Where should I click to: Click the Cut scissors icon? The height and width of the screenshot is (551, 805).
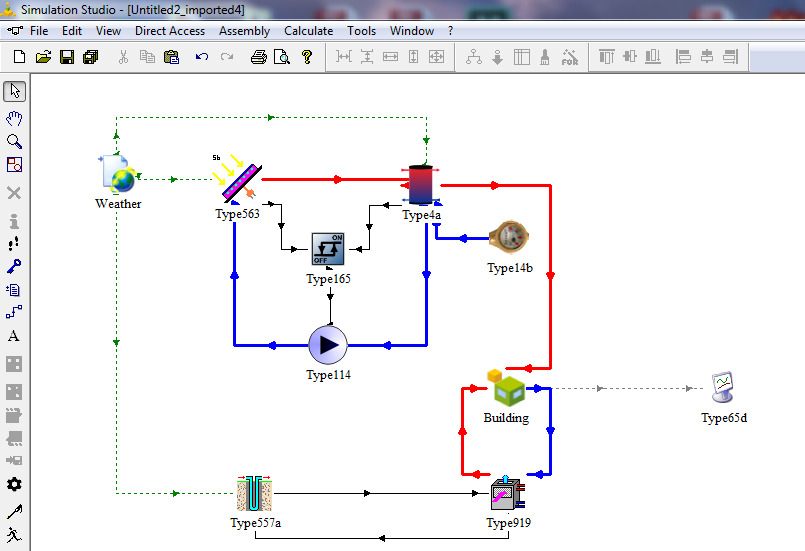(123, 56)
